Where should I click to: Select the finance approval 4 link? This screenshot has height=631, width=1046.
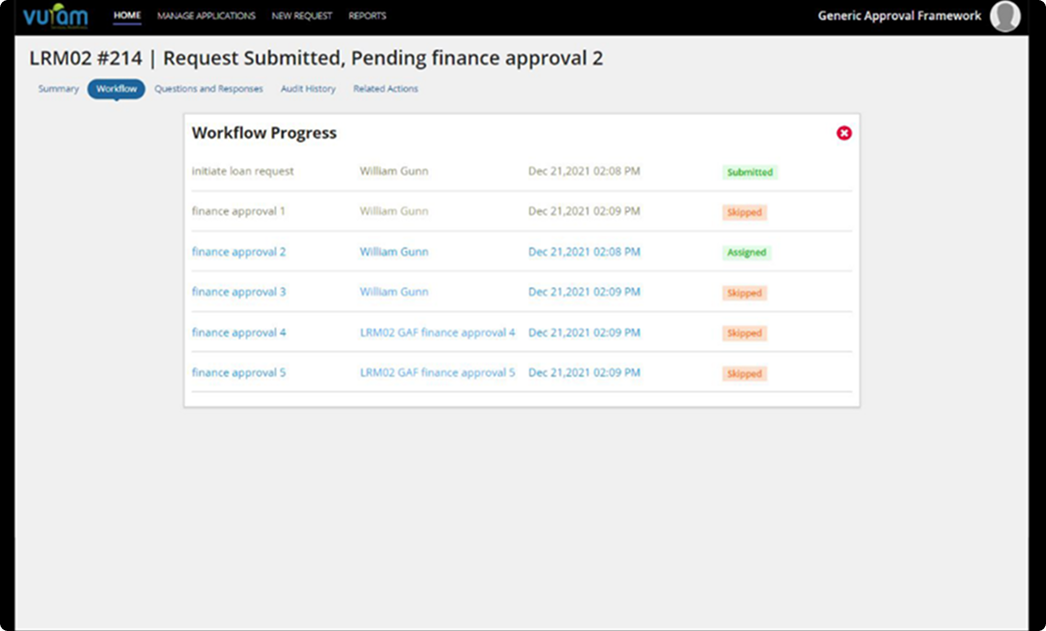tap(239, 332)
